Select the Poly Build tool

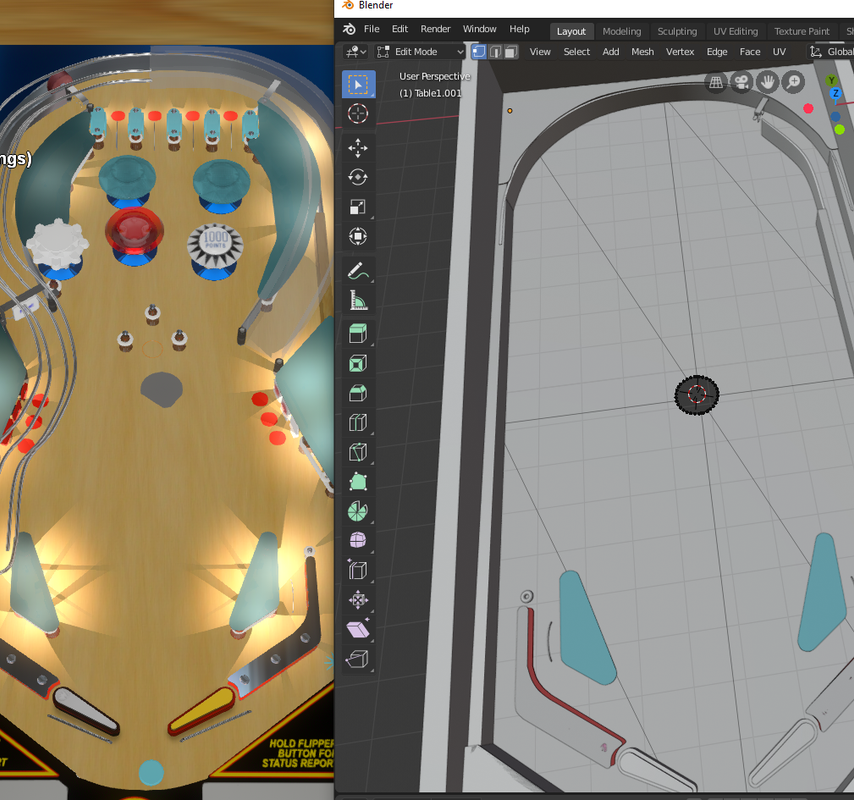click(x=358, y=481)
